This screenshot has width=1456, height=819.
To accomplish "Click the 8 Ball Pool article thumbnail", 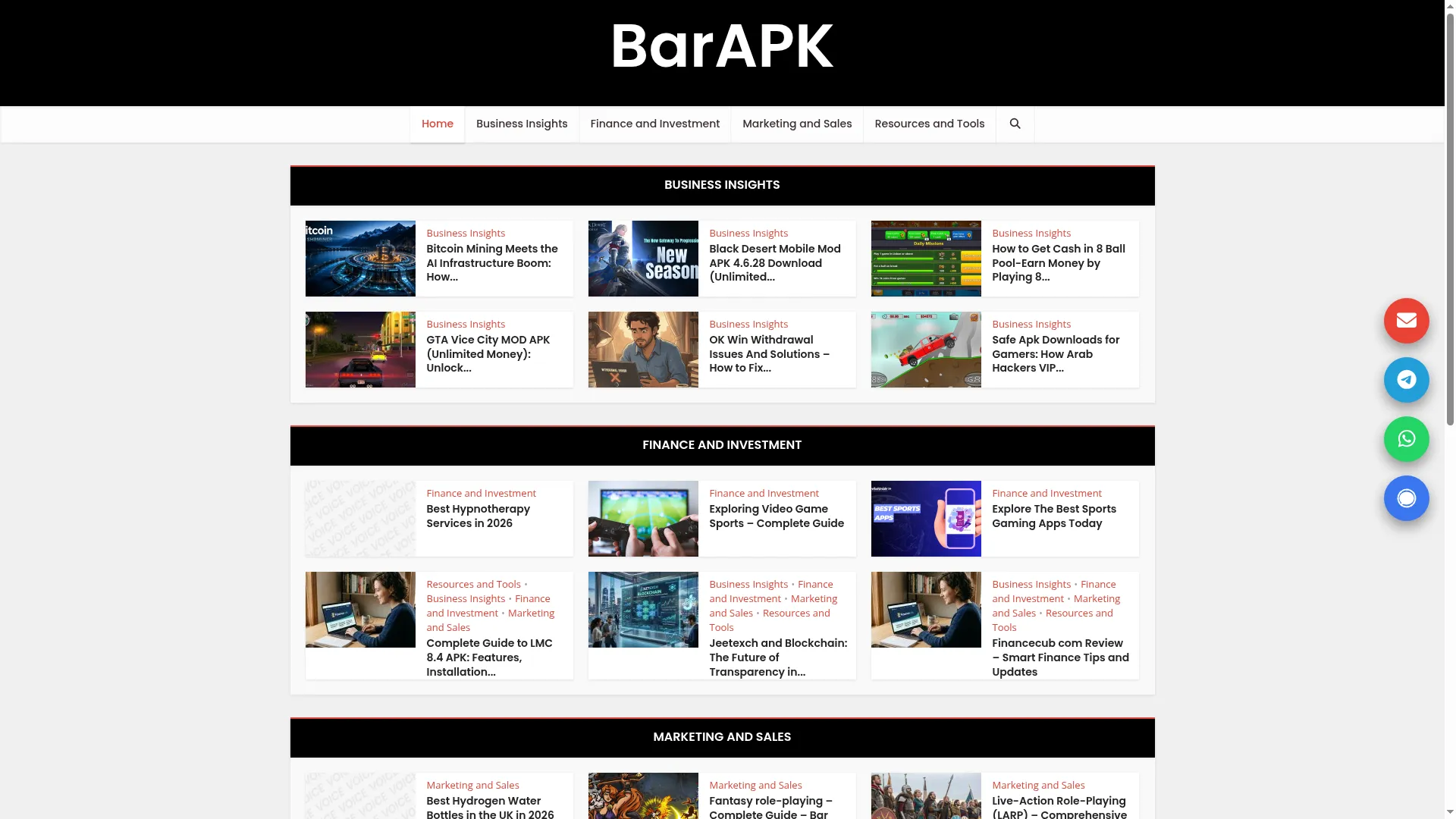I will point(926,259).
